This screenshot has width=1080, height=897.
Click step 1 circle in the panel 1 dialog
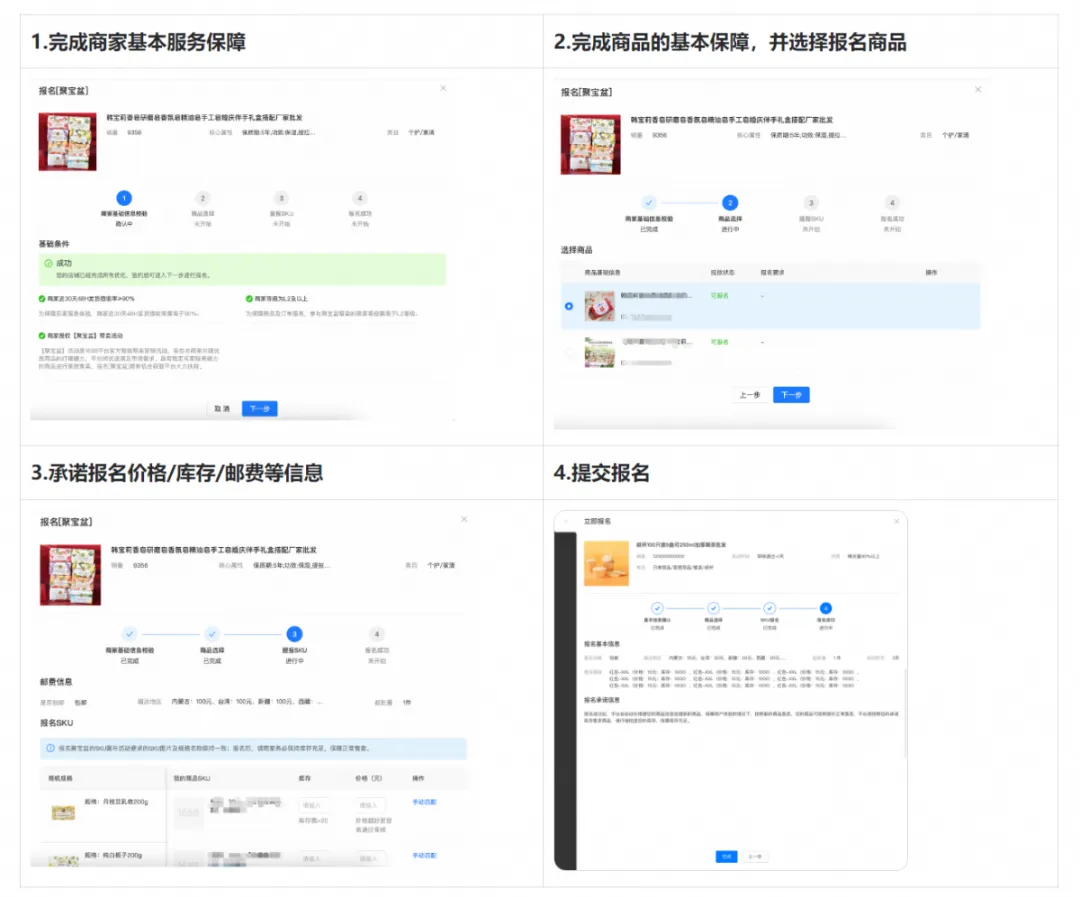(124, 198)
